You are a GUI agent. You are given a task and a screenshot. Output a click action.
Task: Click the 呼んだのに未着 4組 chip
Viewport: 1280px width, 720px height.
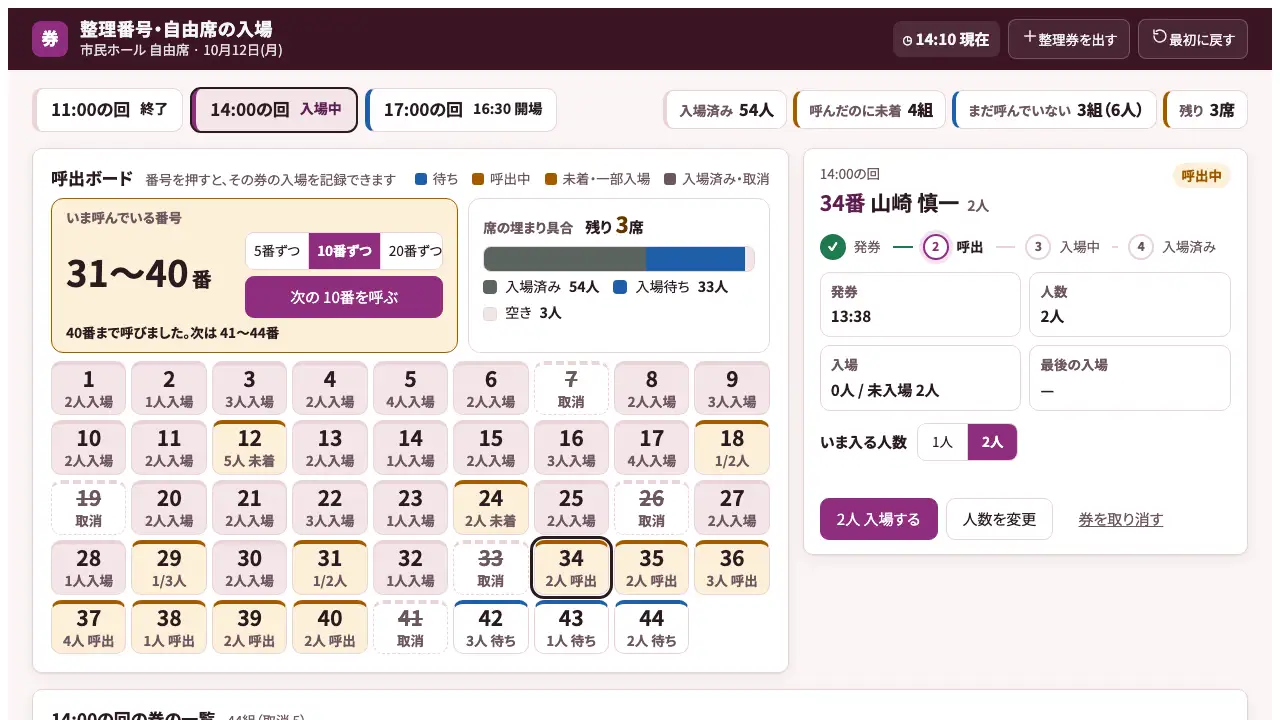[x=869, y=110]
